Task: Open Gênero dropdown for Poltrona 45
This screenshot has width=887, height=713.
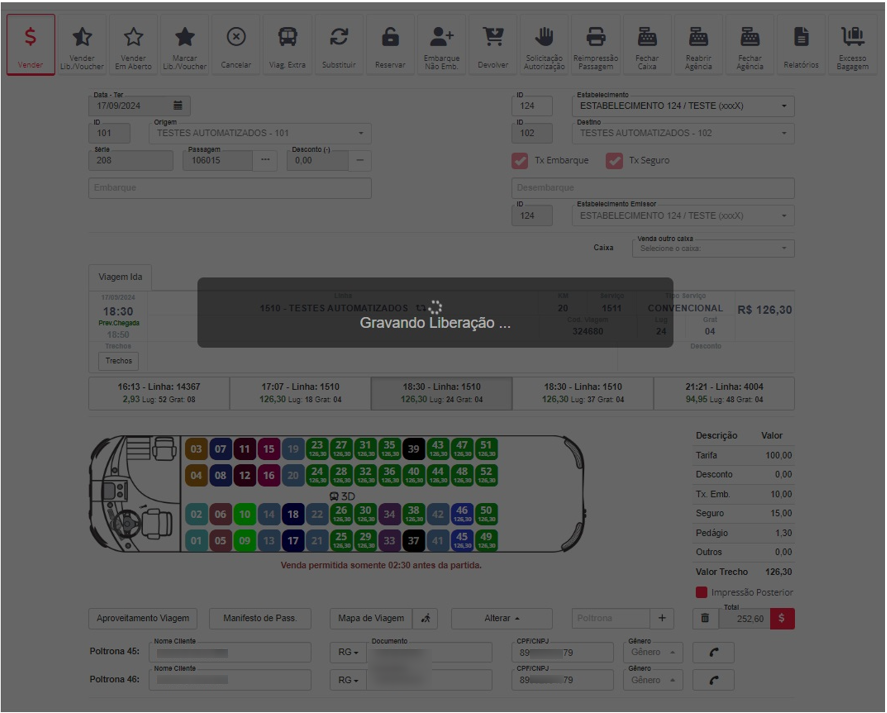Action: [653, 652]
